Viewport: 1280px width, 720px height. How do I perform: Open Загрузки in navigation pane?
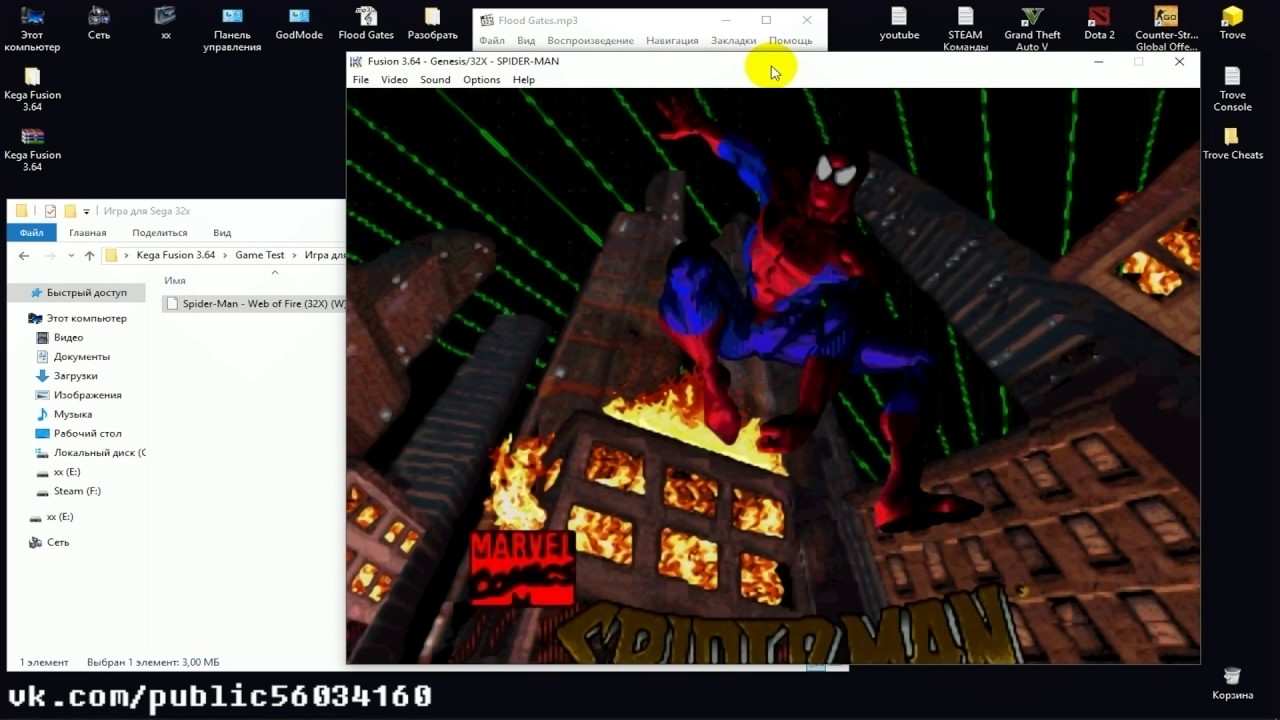[x=75, y=376]
